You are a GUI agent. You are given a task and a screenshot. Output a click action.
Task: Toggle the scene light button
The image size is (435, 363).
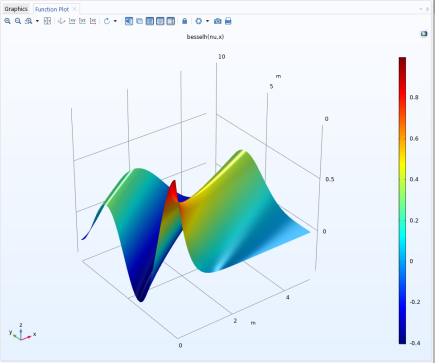(129, 21)
